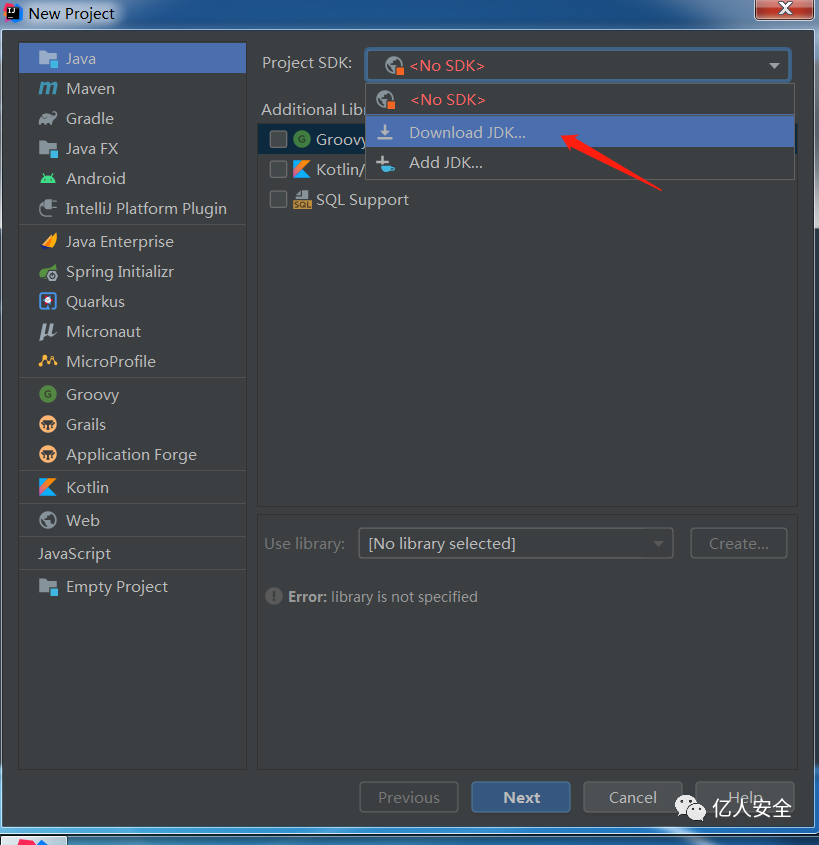Viewport: 819px width, 845px height.
Task: Select JavaScript project type
Action: 133,553
